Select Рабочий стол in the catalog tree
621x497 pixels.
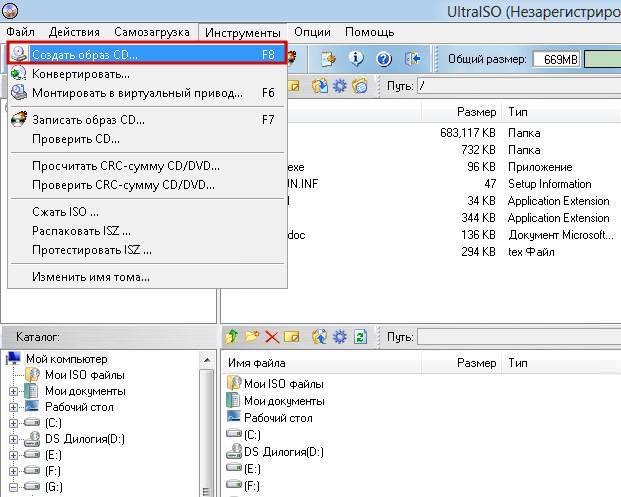tap(79, 407)
